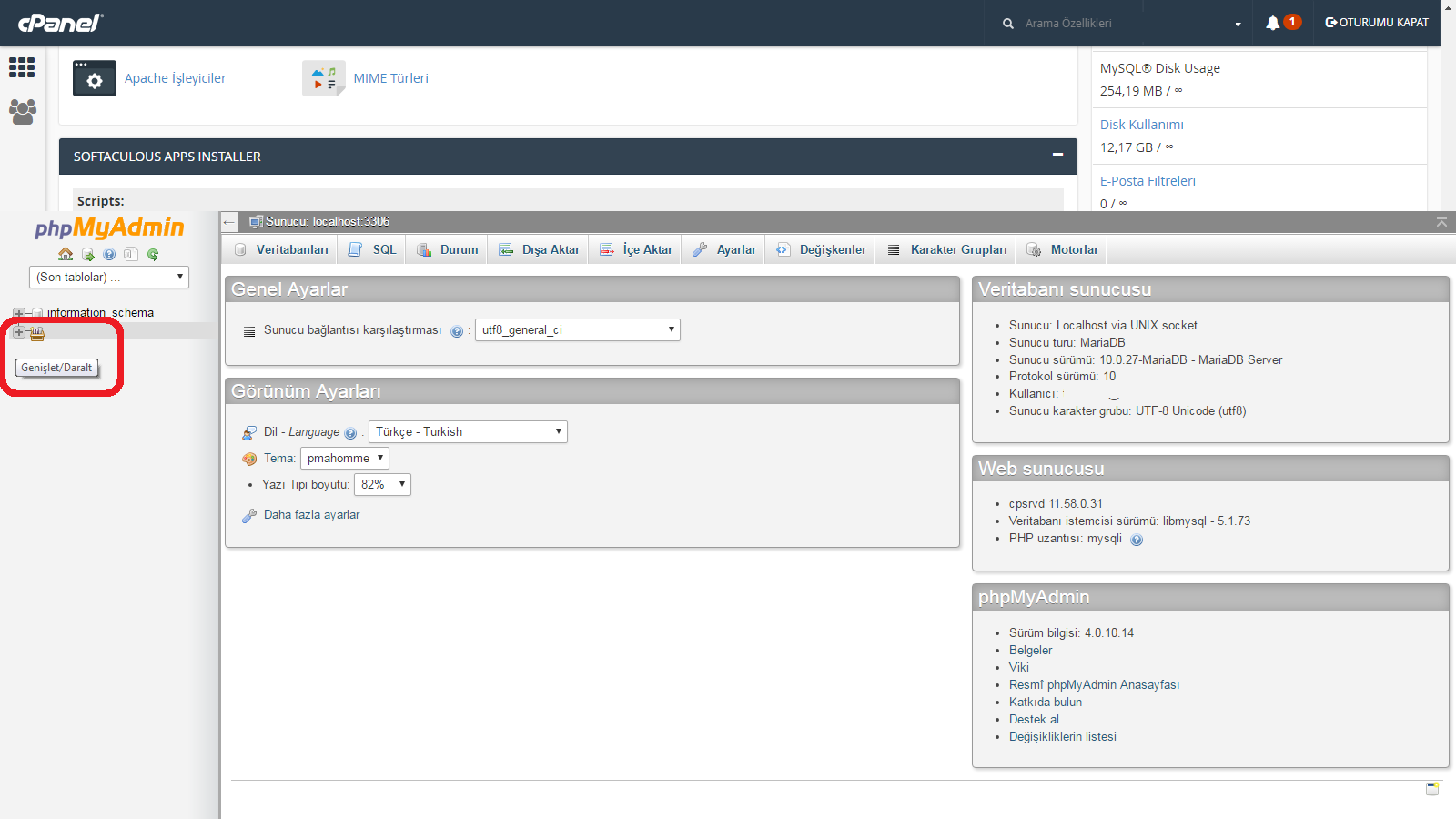Open the Viki link
This screenshot has height=819, width=1456.
(1019, 668)
